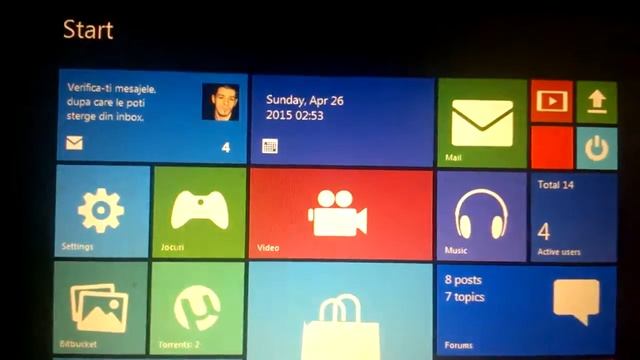640x360 pixels.
Task: Click the 'Torrents: 2' label
Action: pos(179,345)
